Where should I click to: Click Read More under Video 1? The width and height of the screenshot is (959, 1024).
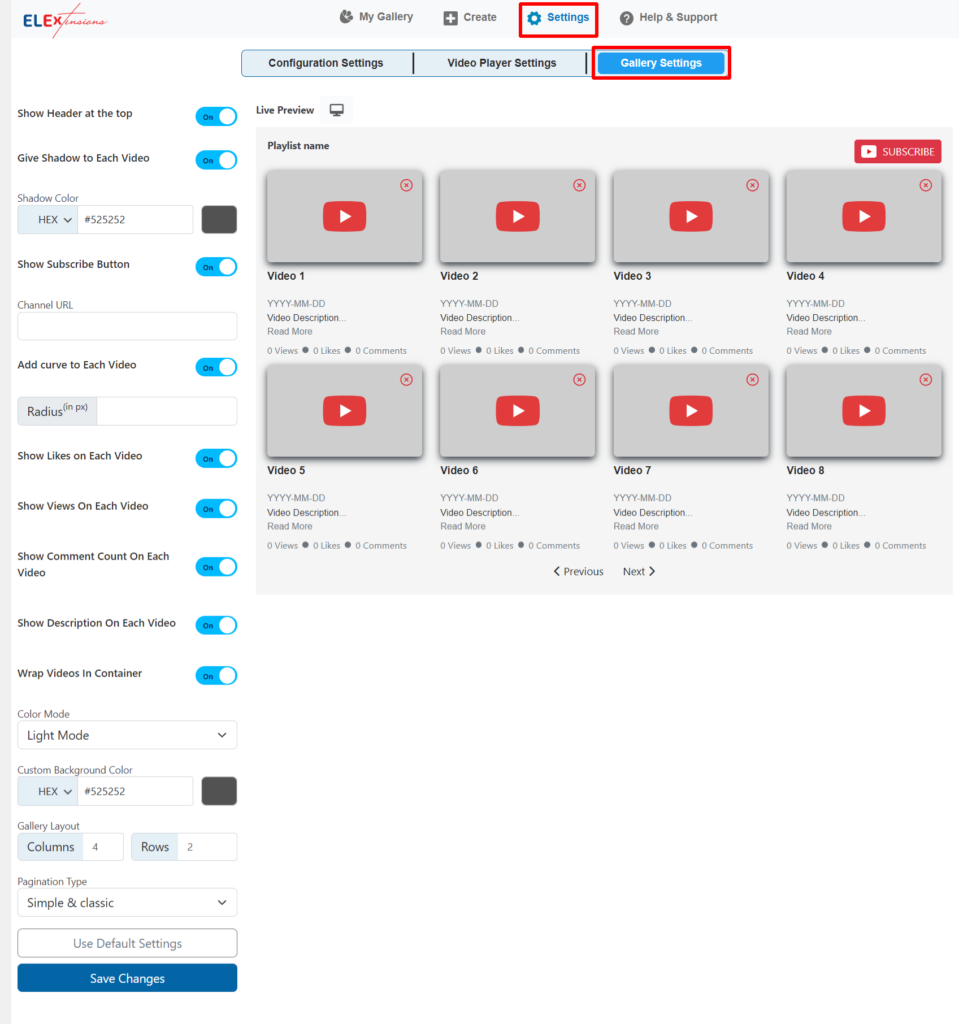[x=289, y=332]
